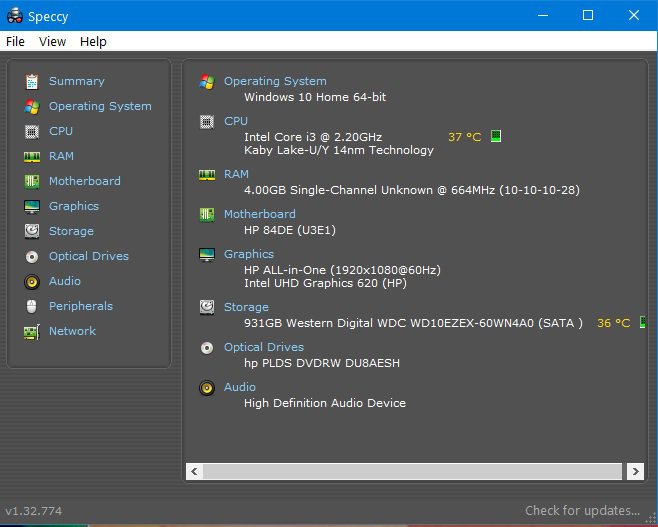The image size is (658, 527).
Task: Click the Operating System heading link in summary
Action: 275,81
